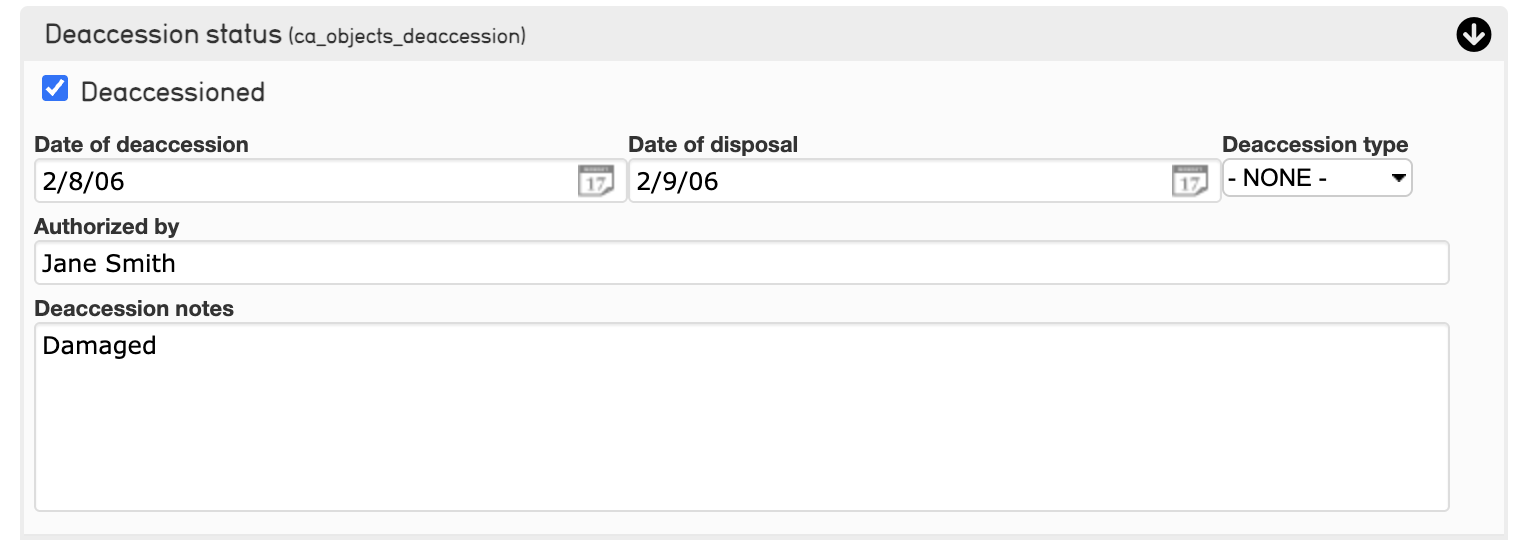
Task: Click the Date of deaccession label
Action: tap(141, 144)
